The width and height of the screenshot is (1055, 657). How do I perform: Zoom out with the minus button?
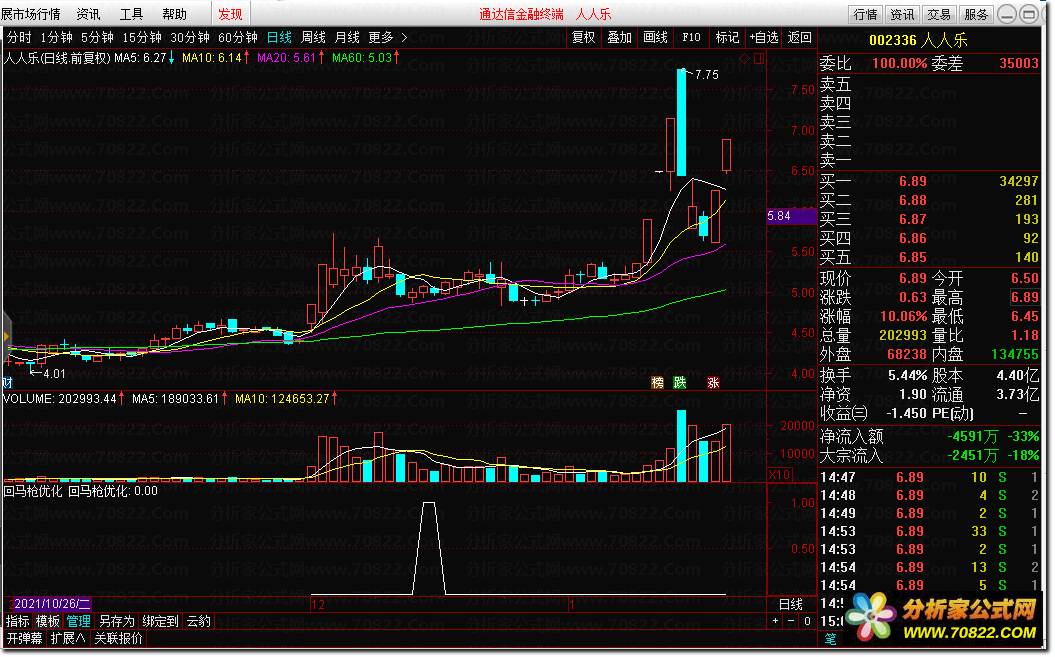point(791,621)
